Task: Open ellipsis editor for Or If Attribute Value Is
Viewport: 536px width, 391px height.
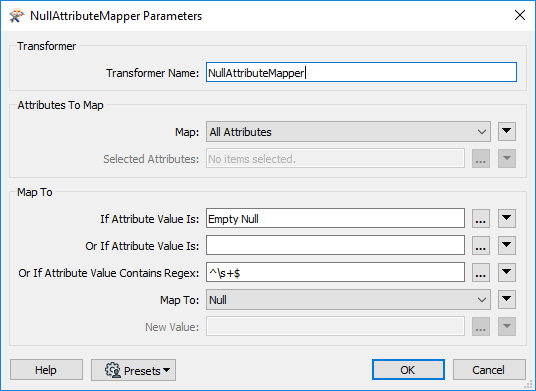Action: click(481, 245)
